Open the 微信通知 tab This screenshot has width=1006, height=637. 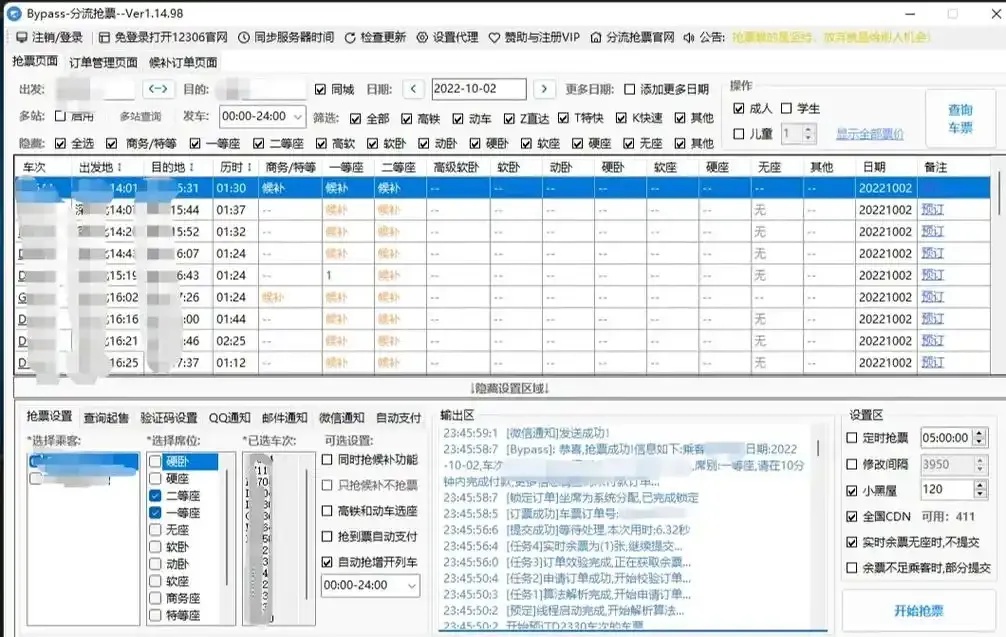pyautogui.click(x=341, y=418)
